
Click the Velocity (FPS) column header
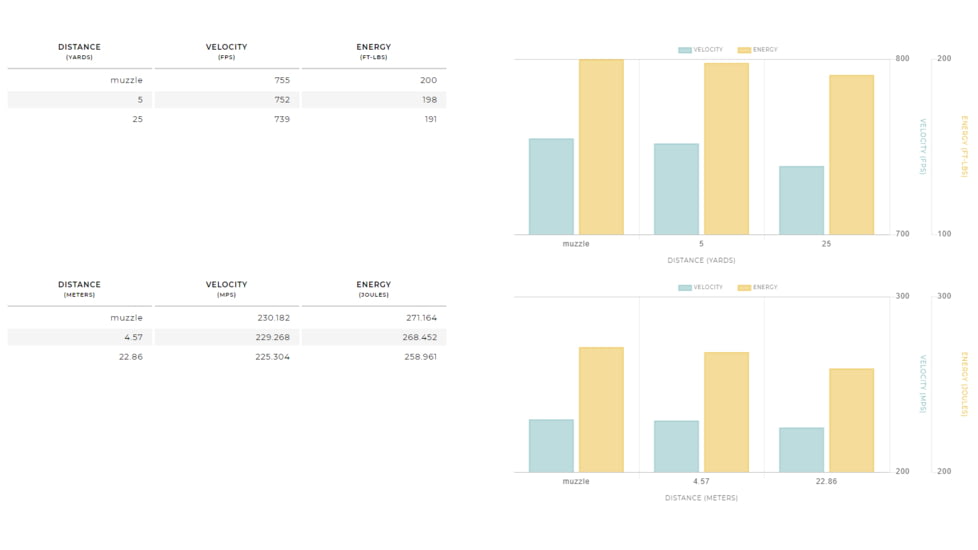point(226,52)
